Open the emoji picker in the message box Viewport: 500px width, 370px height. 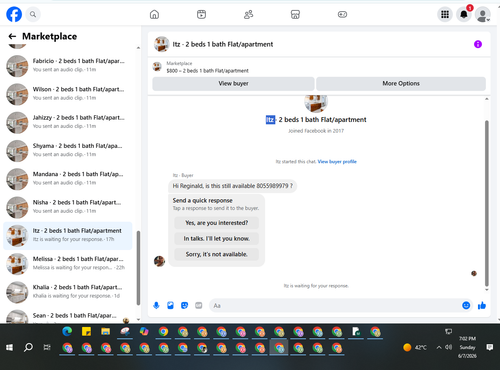pos(466,305)
